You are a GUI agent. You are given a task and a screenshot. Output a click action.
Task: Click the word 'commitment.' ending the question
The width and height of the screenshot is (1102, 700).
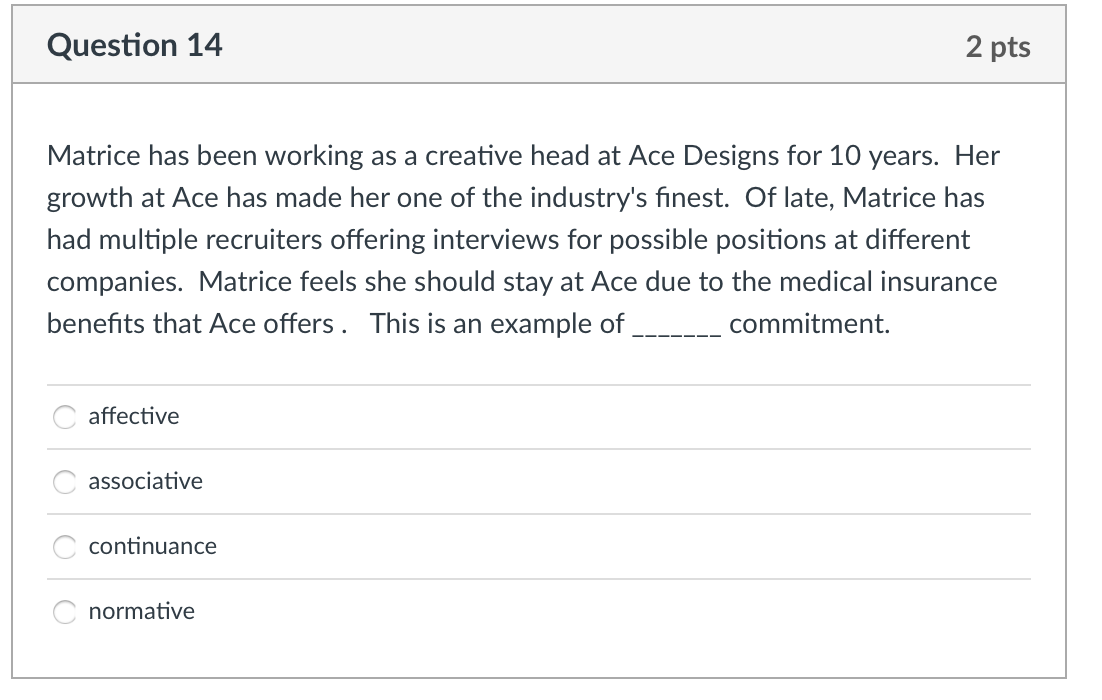click(x=809, y=324)
